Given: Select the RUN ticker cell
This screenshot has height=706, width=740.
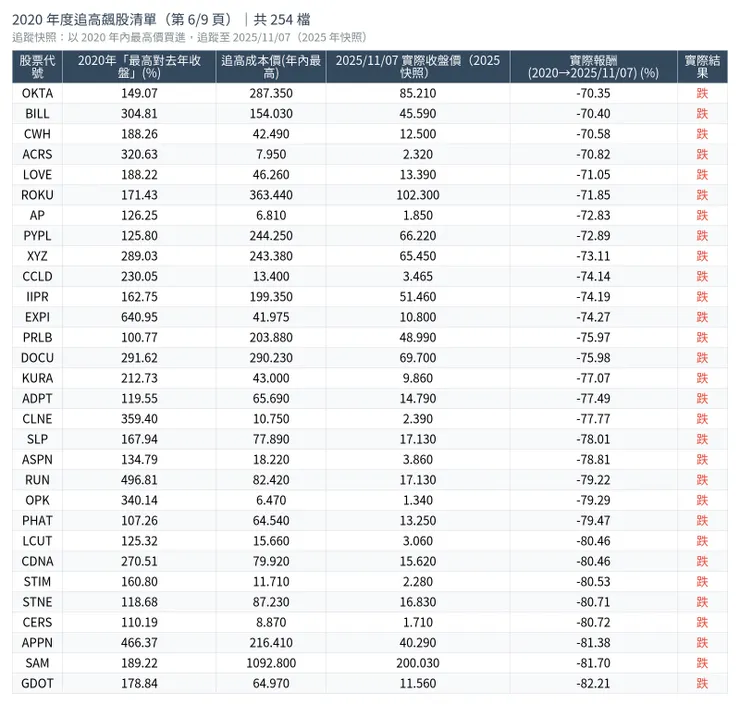Looking at the screenshot, I should 37,480.
